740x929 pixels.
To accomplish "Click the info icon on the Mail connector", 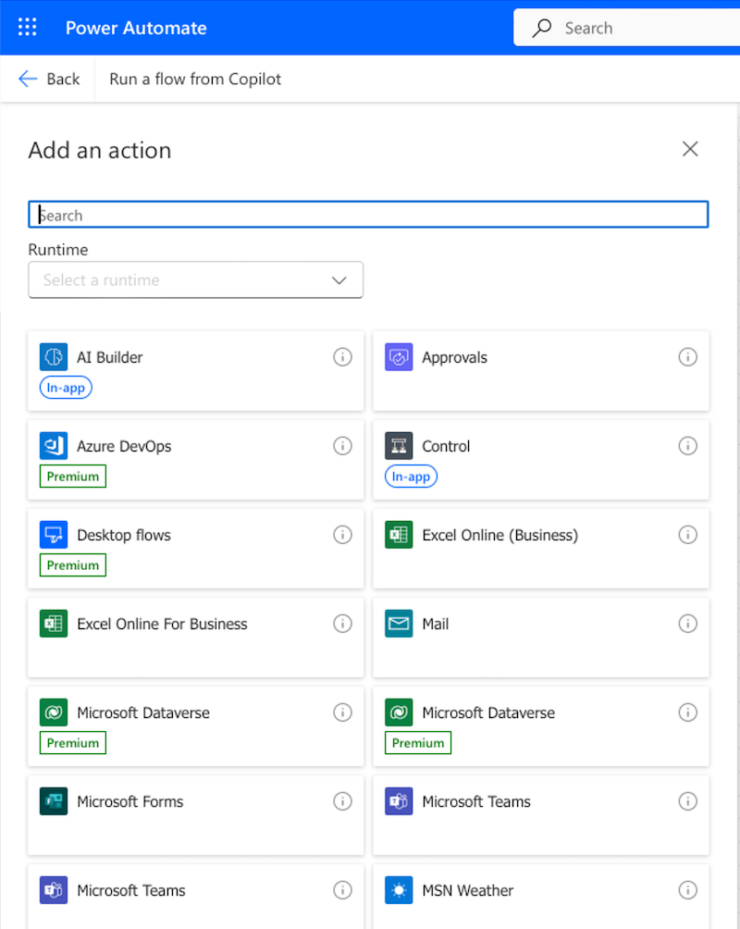I will (x=688, y=623).
